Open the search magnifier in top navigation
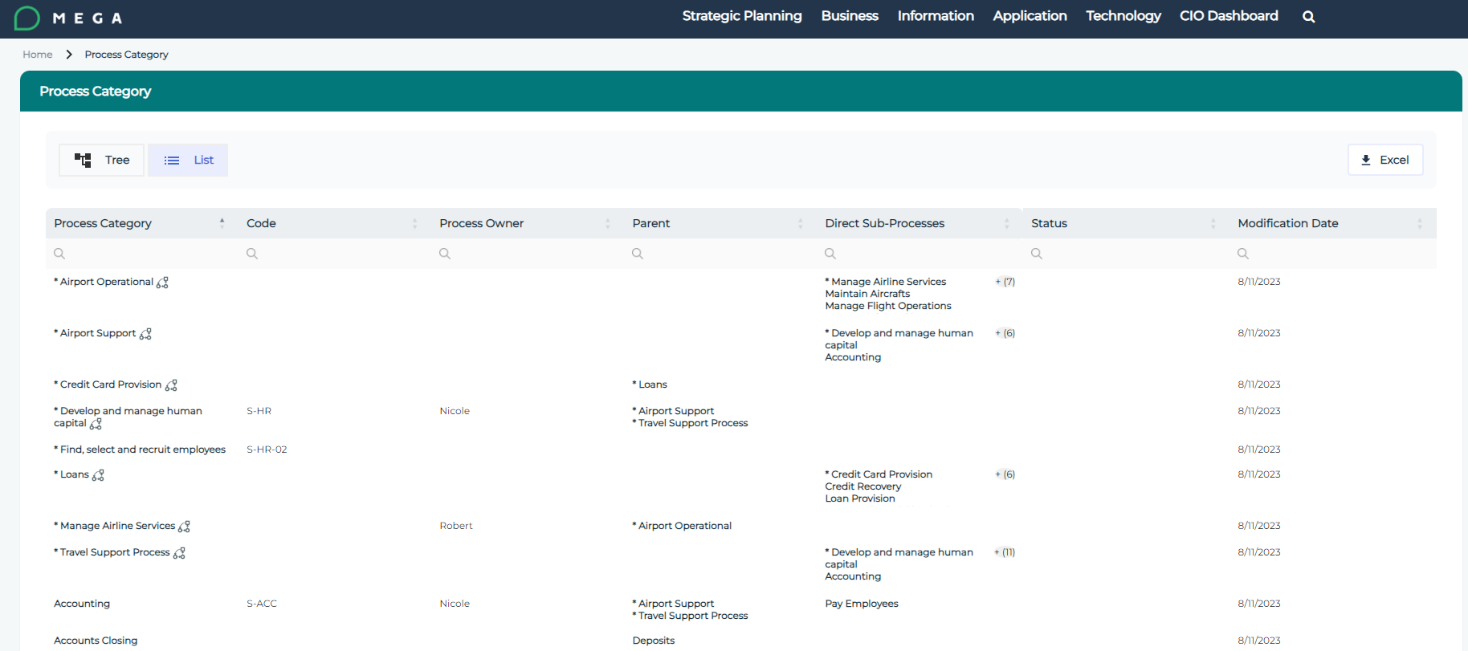1468x651 pixels. click(1308, 17)
